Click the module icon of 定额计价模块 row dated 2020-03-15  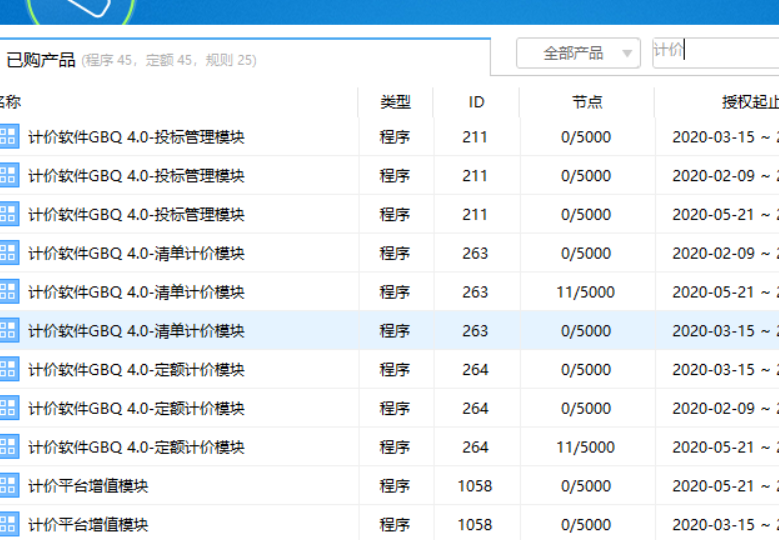click(x=8, y=369)
